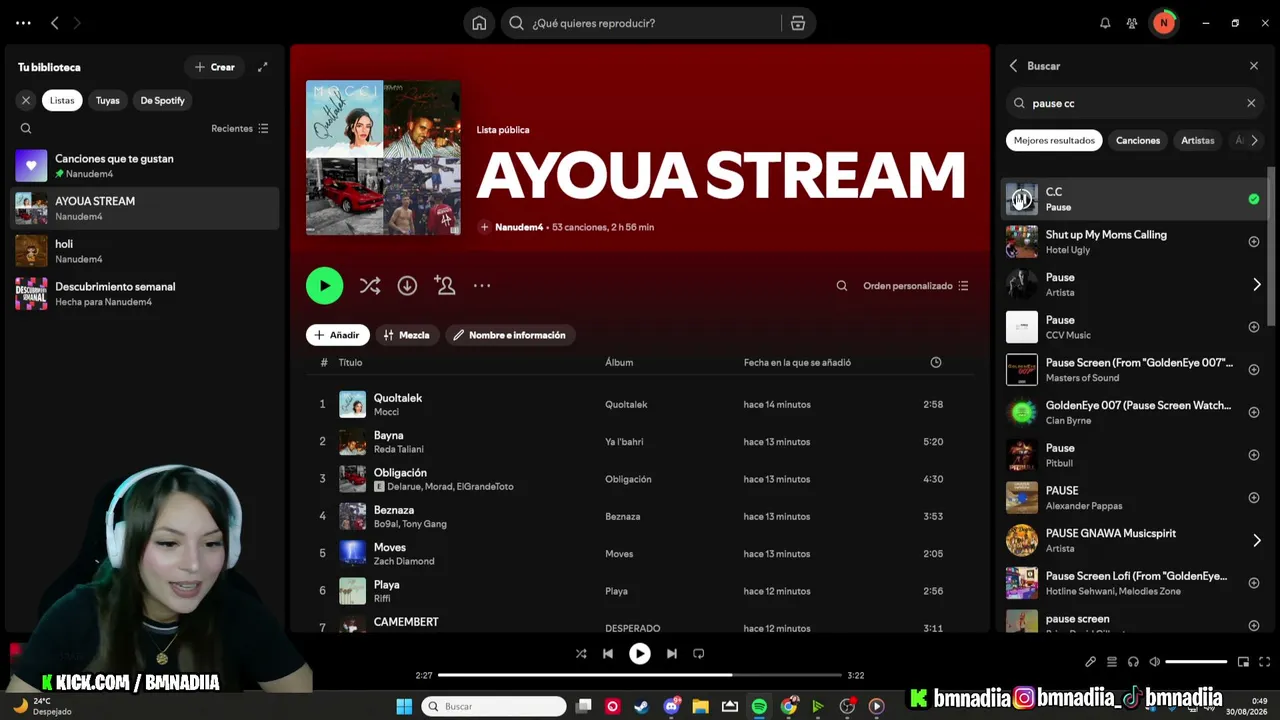This screenshot has height=720, width=1280.
Task: Invite collaborators to the playlist
Action: (445, 286)
